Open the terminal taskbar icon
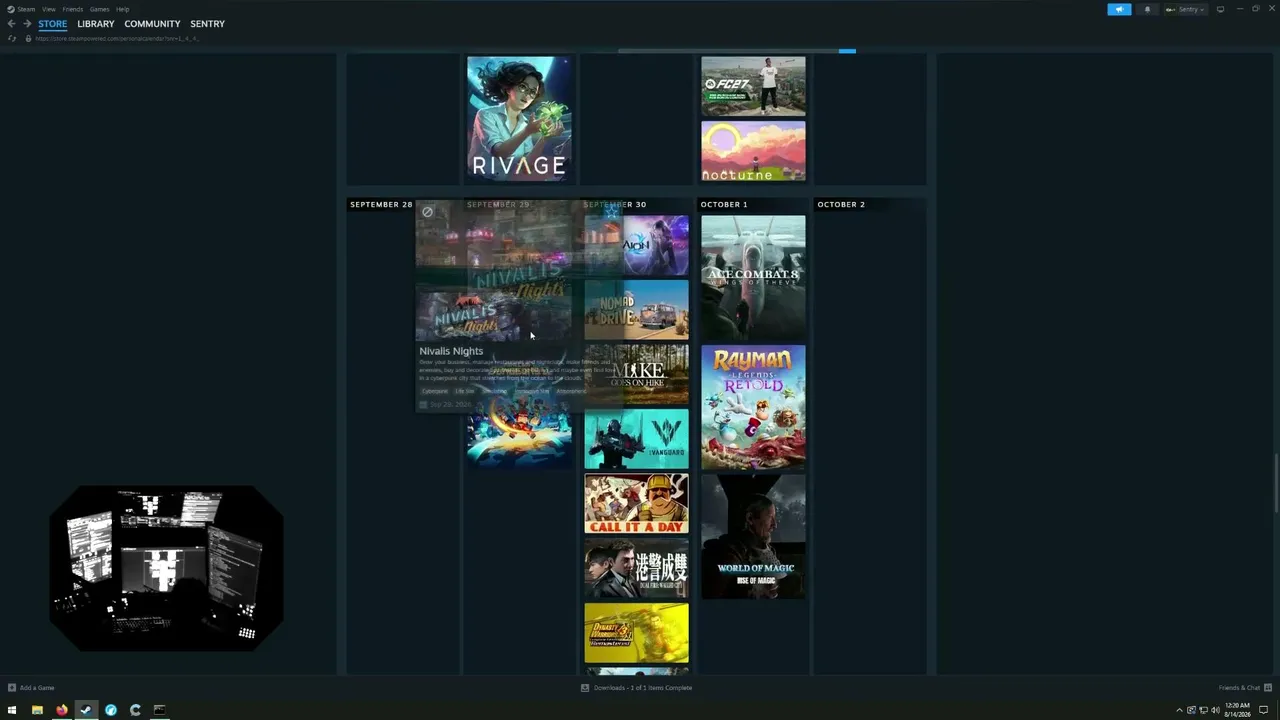Image resolution: width=1280 pixels, height=720 pixels. 159,710
